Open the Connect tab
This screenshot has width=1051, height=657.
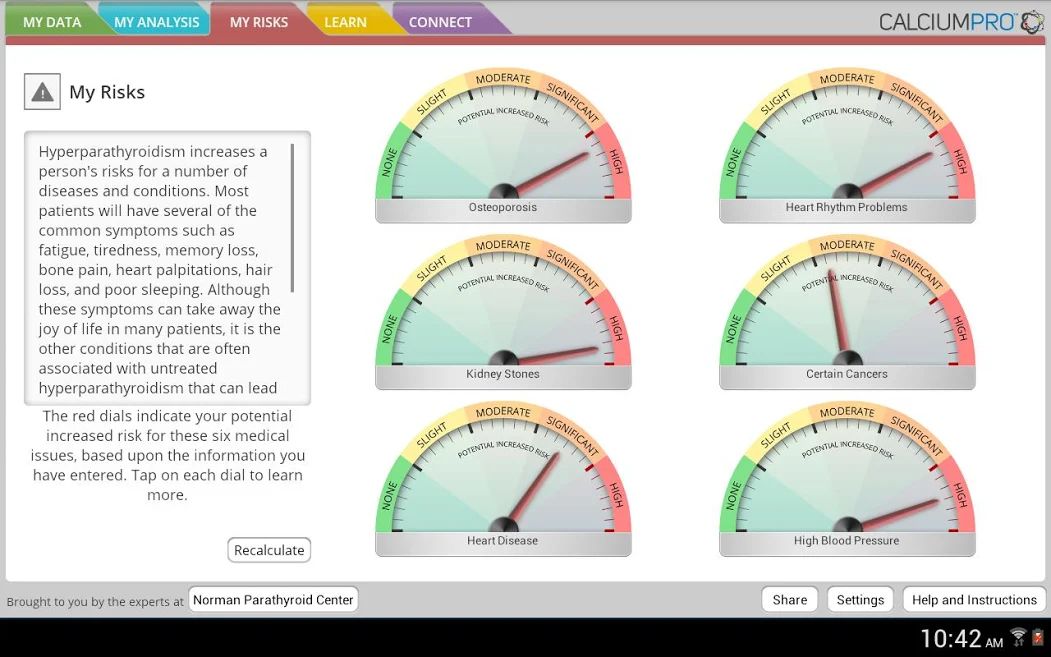click(x=440, y=22)
